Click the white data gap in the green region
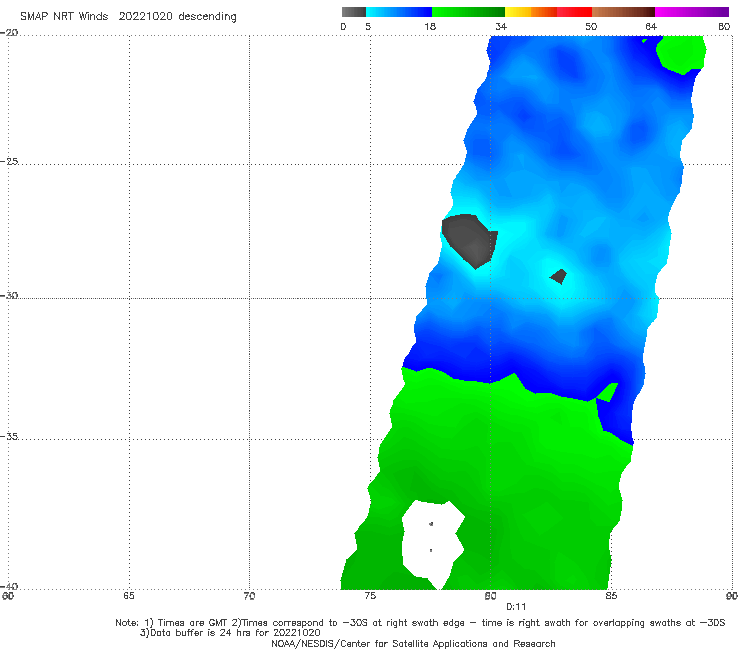This screenshot has height=650, width=740. (x=432, y=543)
